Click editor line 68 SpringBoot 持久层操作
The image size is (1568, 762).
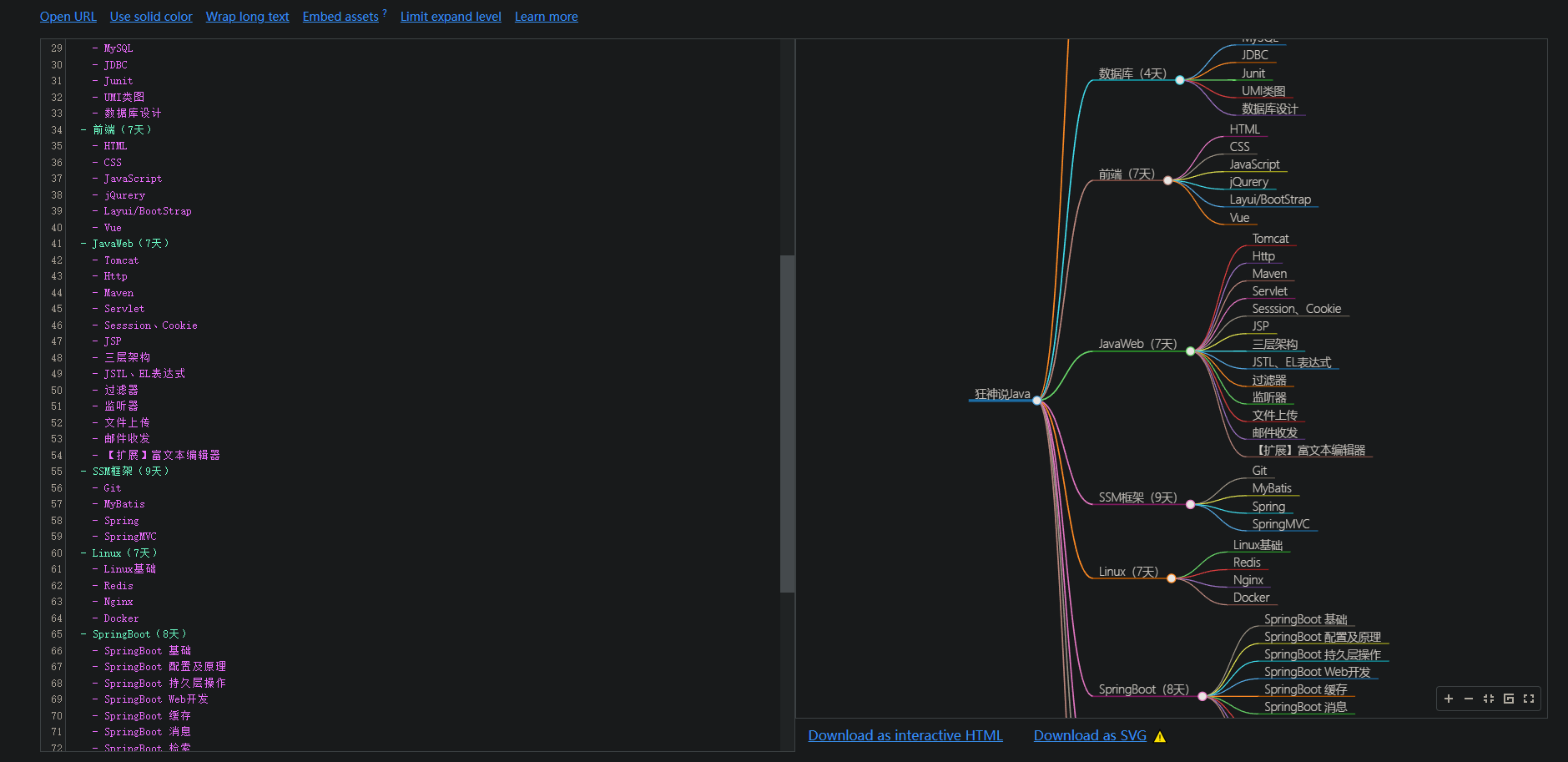164,684
